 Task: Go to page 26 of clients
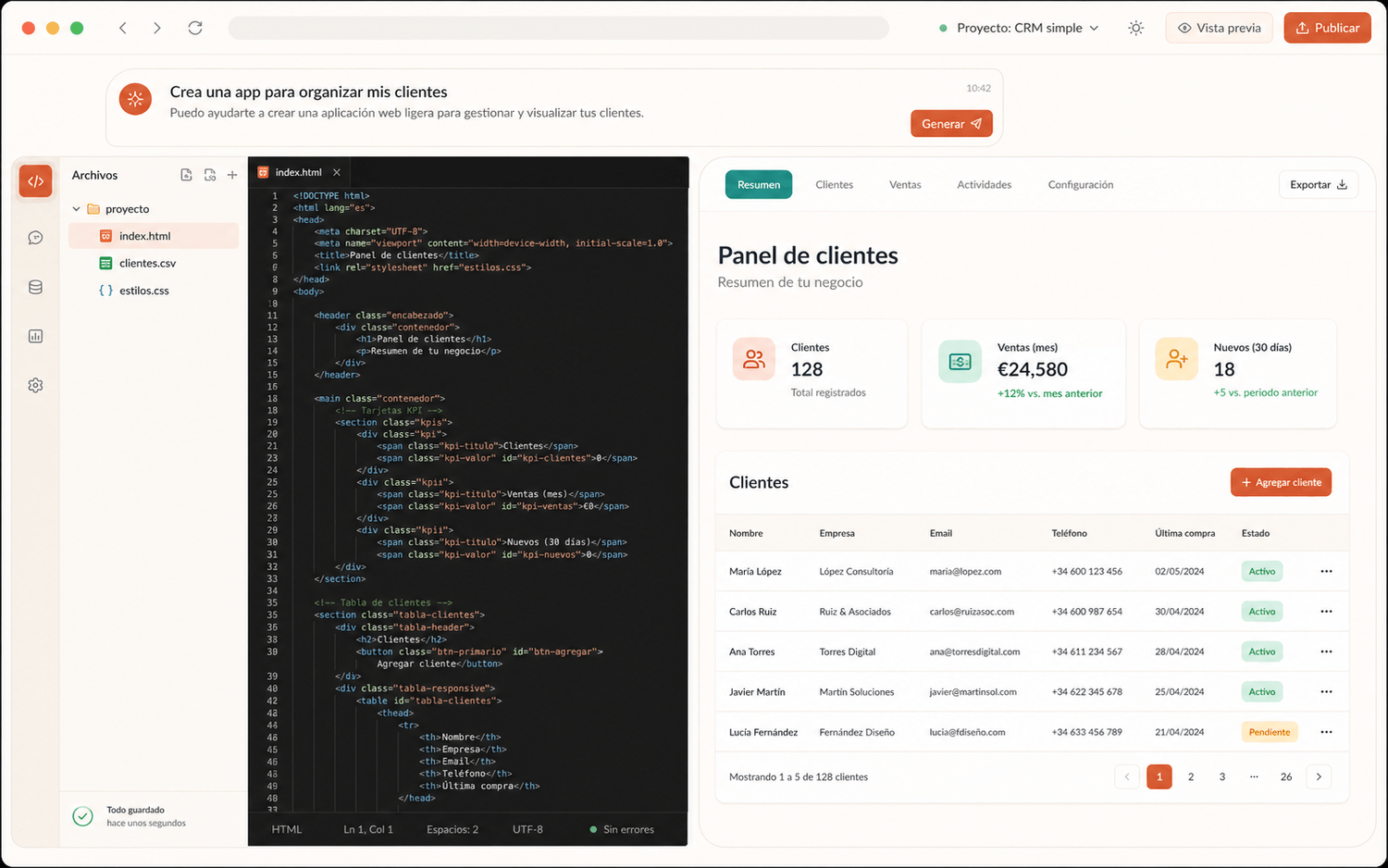(x=1286, y=776)
